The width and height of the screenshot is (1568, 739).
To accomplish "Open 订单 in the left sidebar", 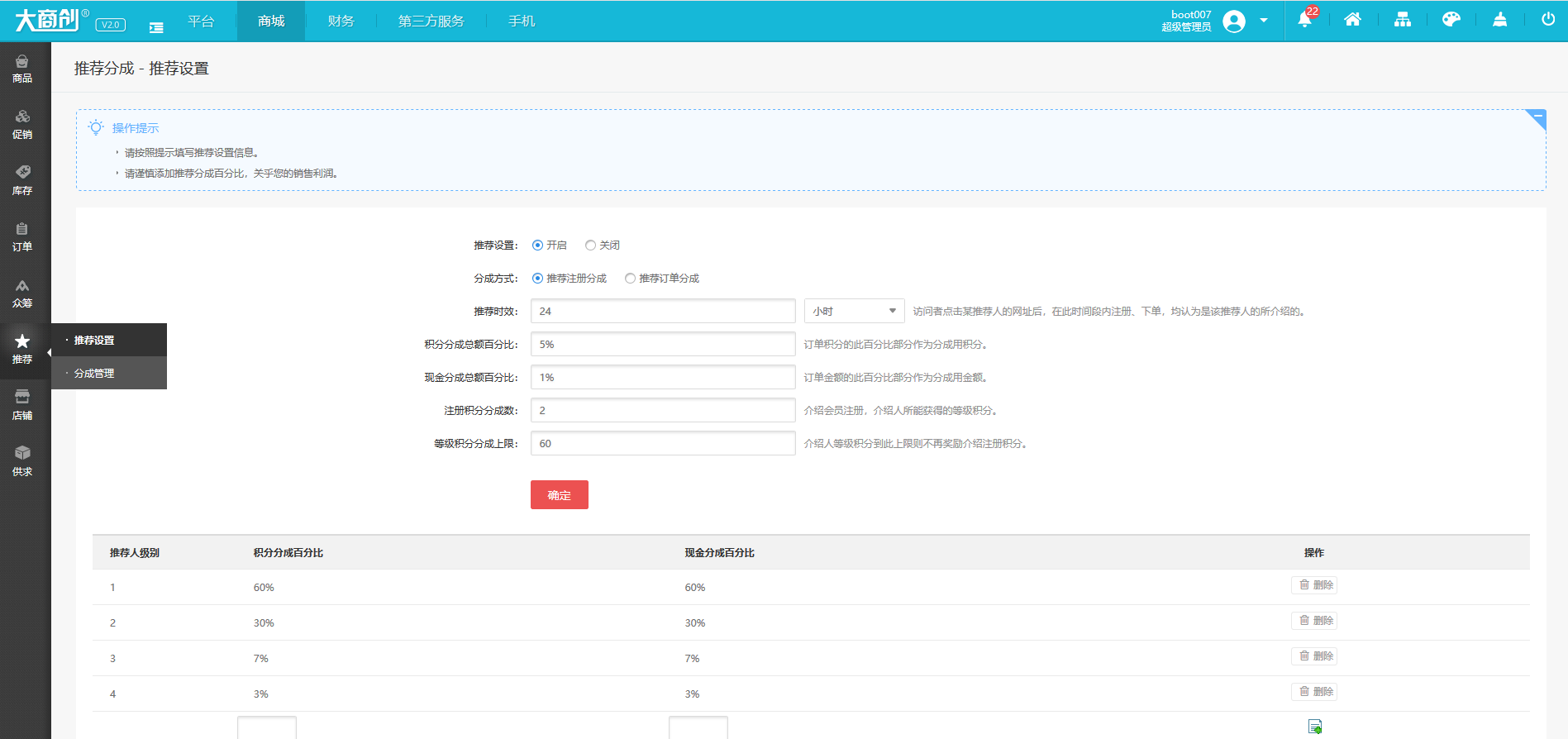I will tap(22, 237).
